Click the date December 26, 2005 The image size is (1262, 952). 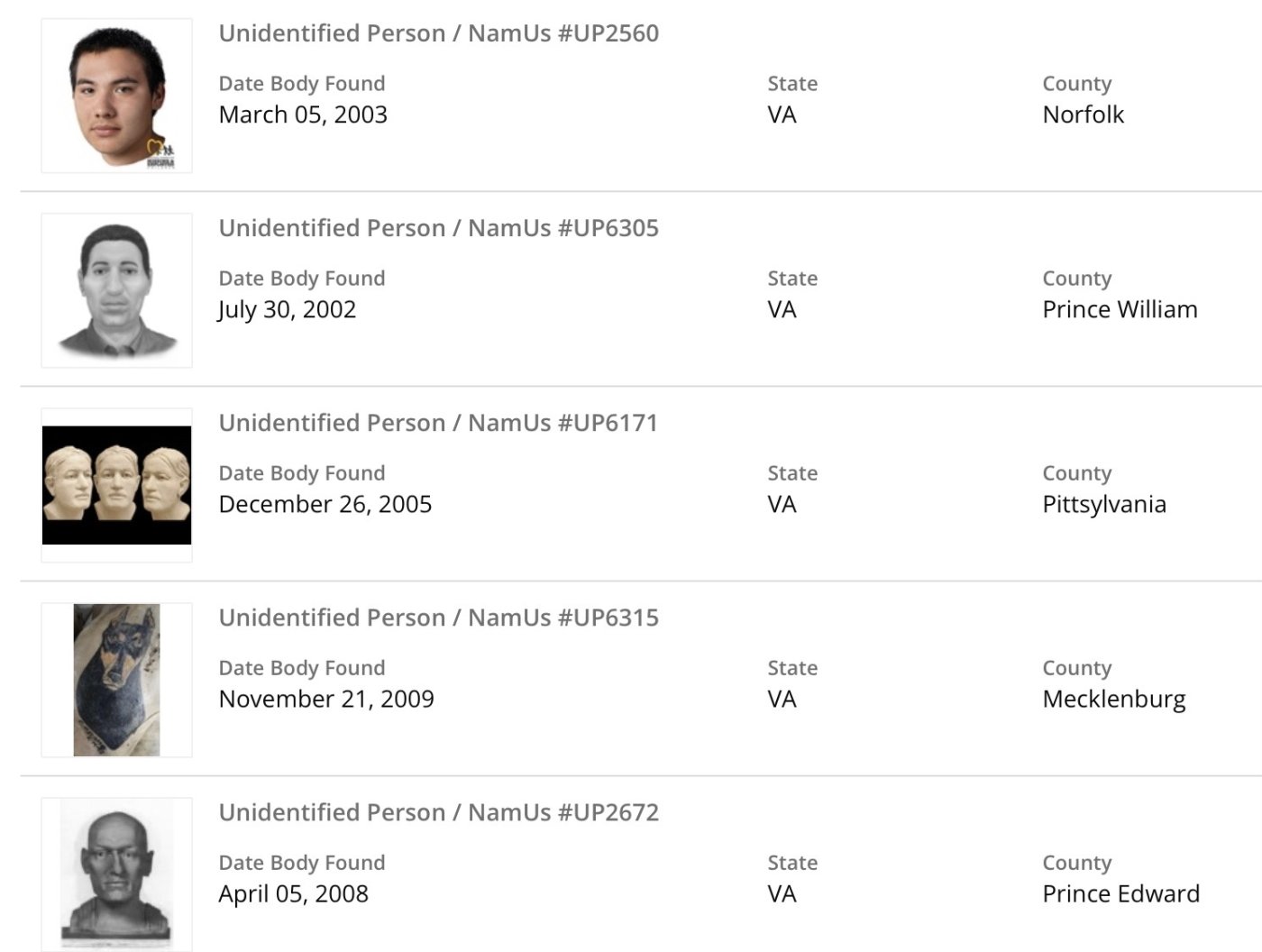[325, 504]
